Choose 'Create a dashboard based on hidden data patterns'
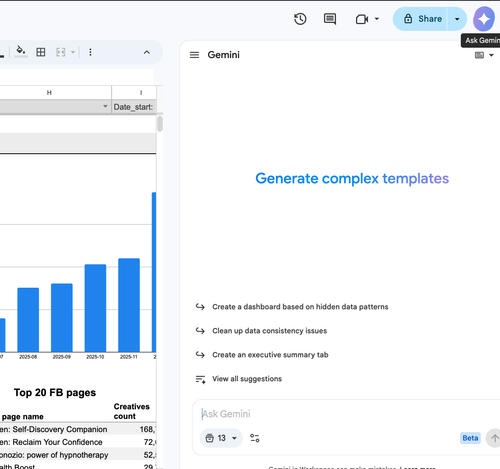This screenshot has width=500, height=469. point(300,307)
